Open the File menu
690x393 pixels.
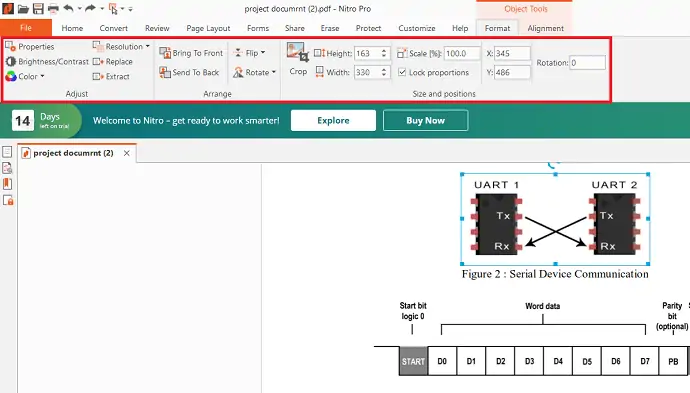(26, 28)
